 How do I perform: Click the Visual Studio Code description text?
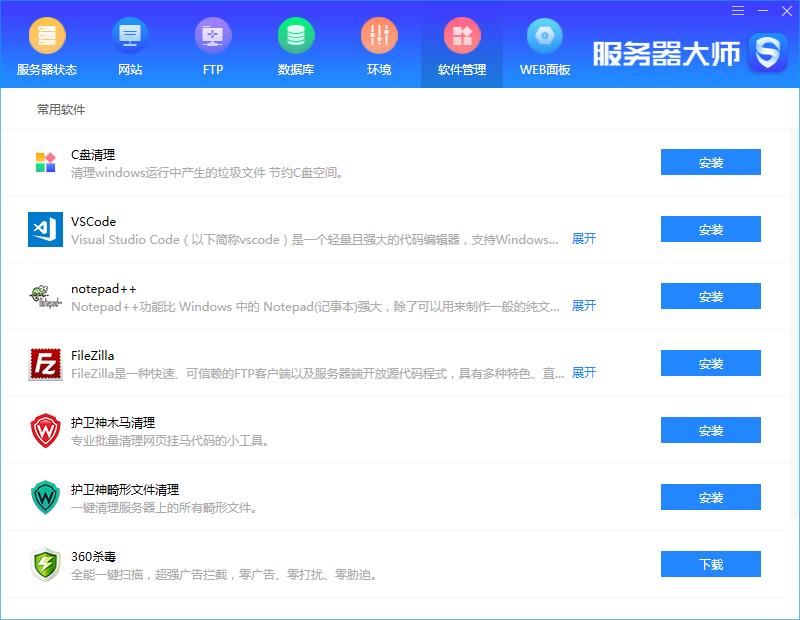(315, 239)
